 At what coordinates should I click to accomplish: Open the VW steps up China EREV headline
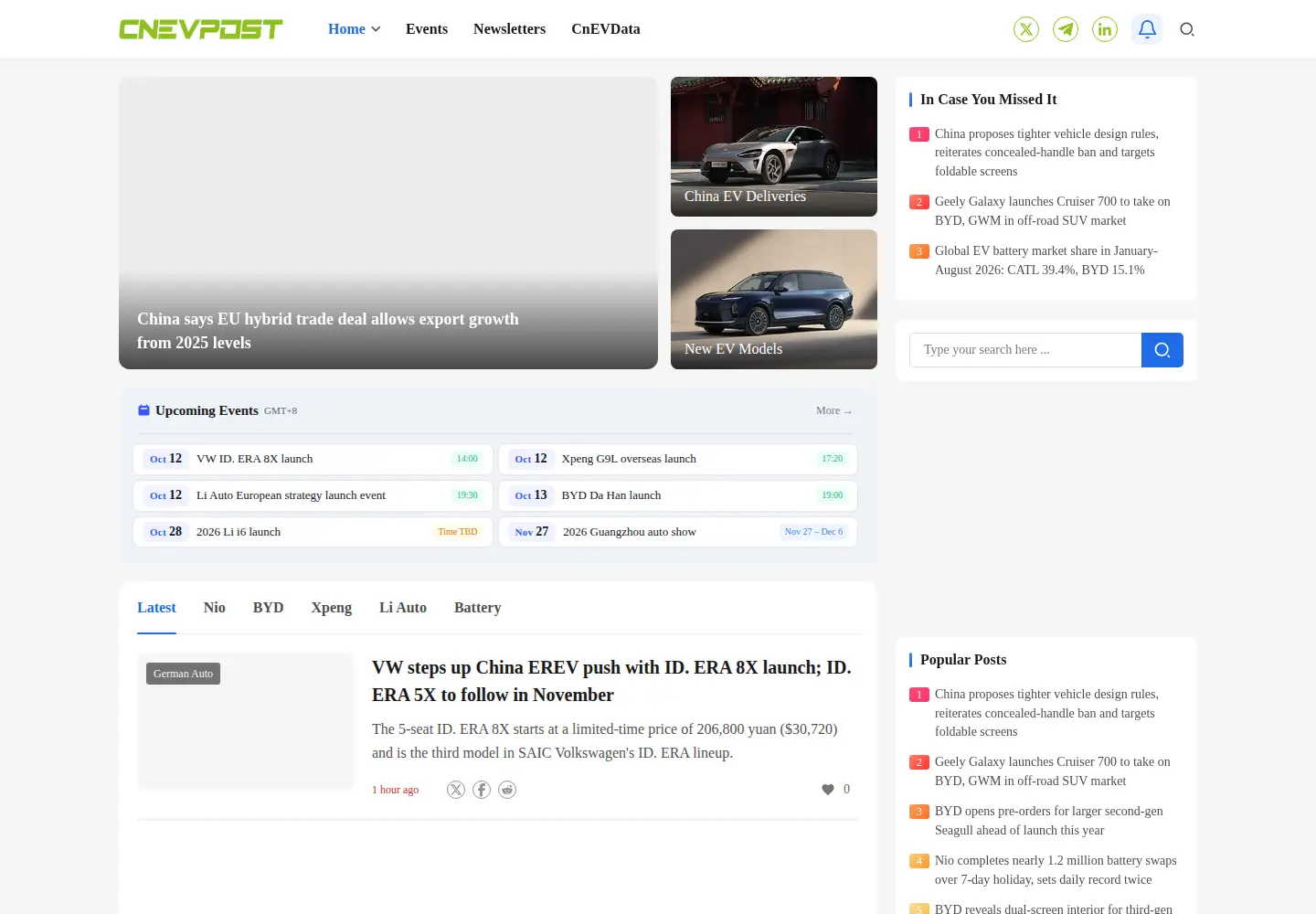point(611,681)
